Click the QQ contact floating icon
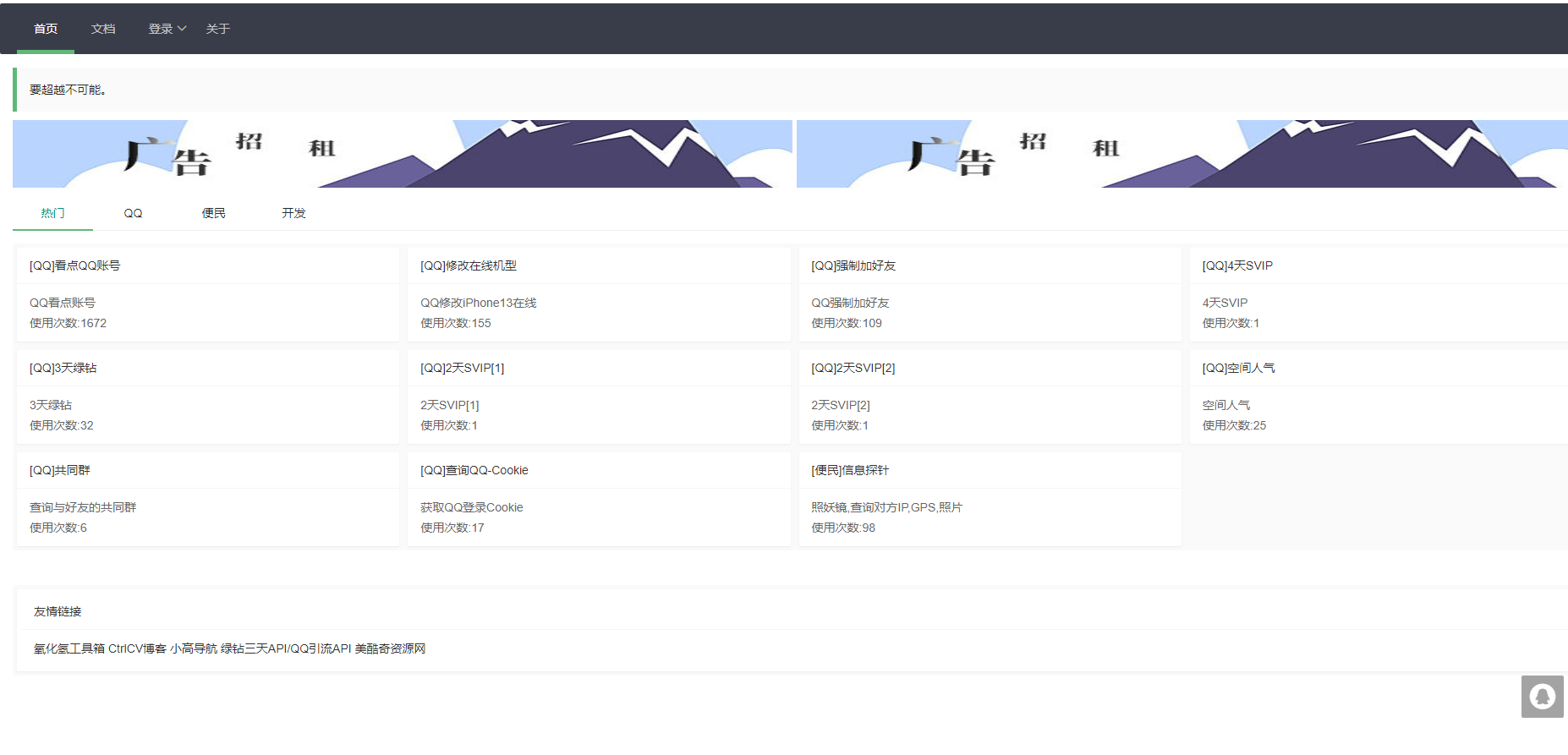This screenshot has width=1568, height=755. coord(1542,697)
